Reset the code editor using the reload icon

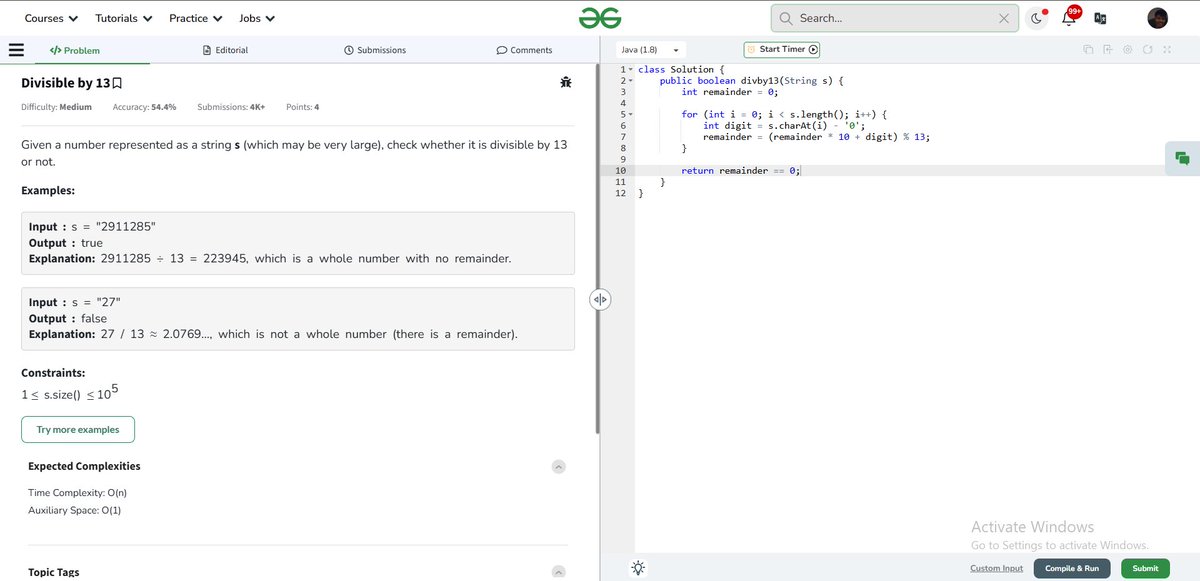tap(1147, 49)
